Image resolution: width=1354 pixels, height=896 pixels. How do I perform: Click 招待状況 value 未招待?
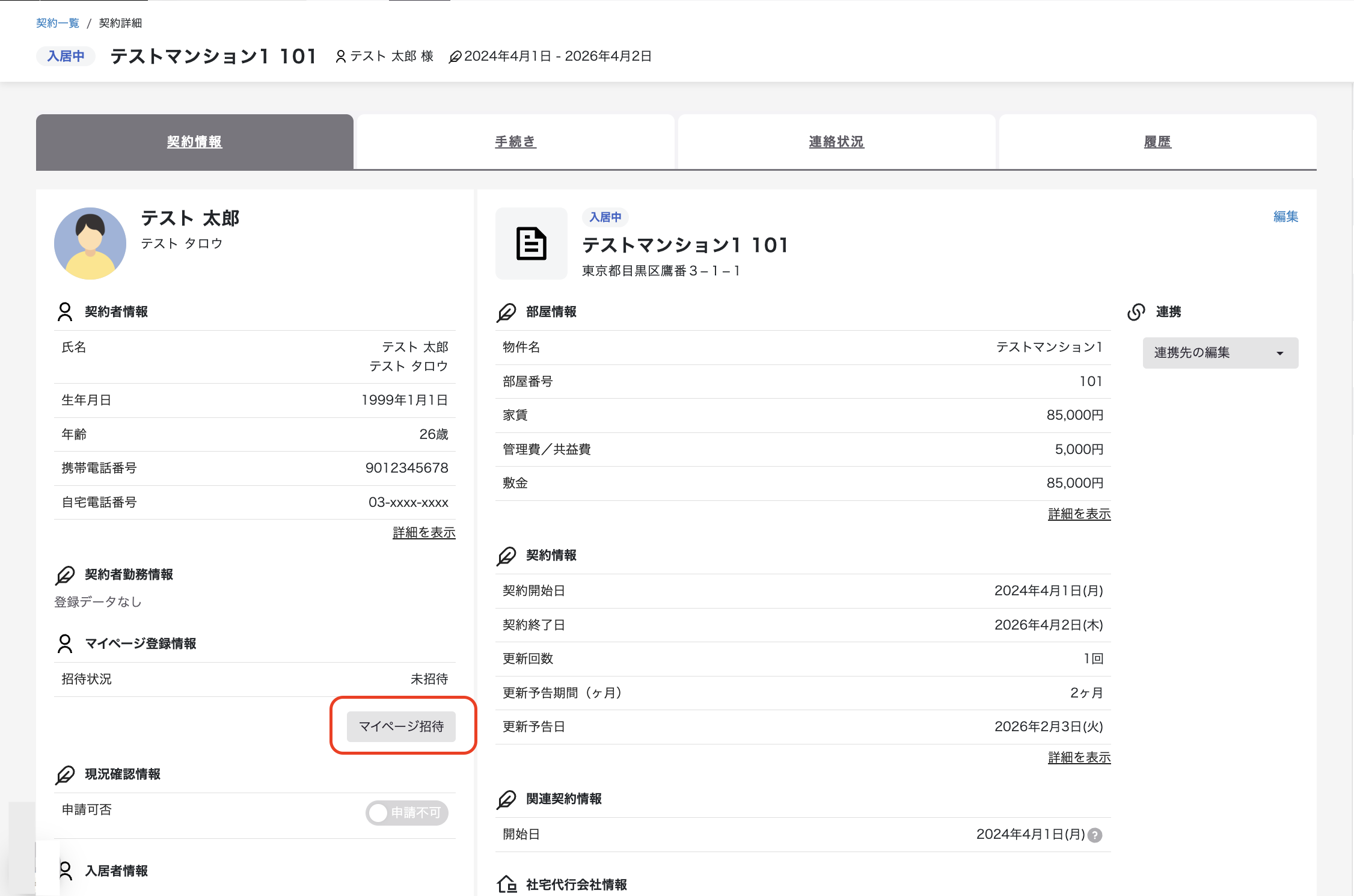pyautogui.click(x=429, y=679)
